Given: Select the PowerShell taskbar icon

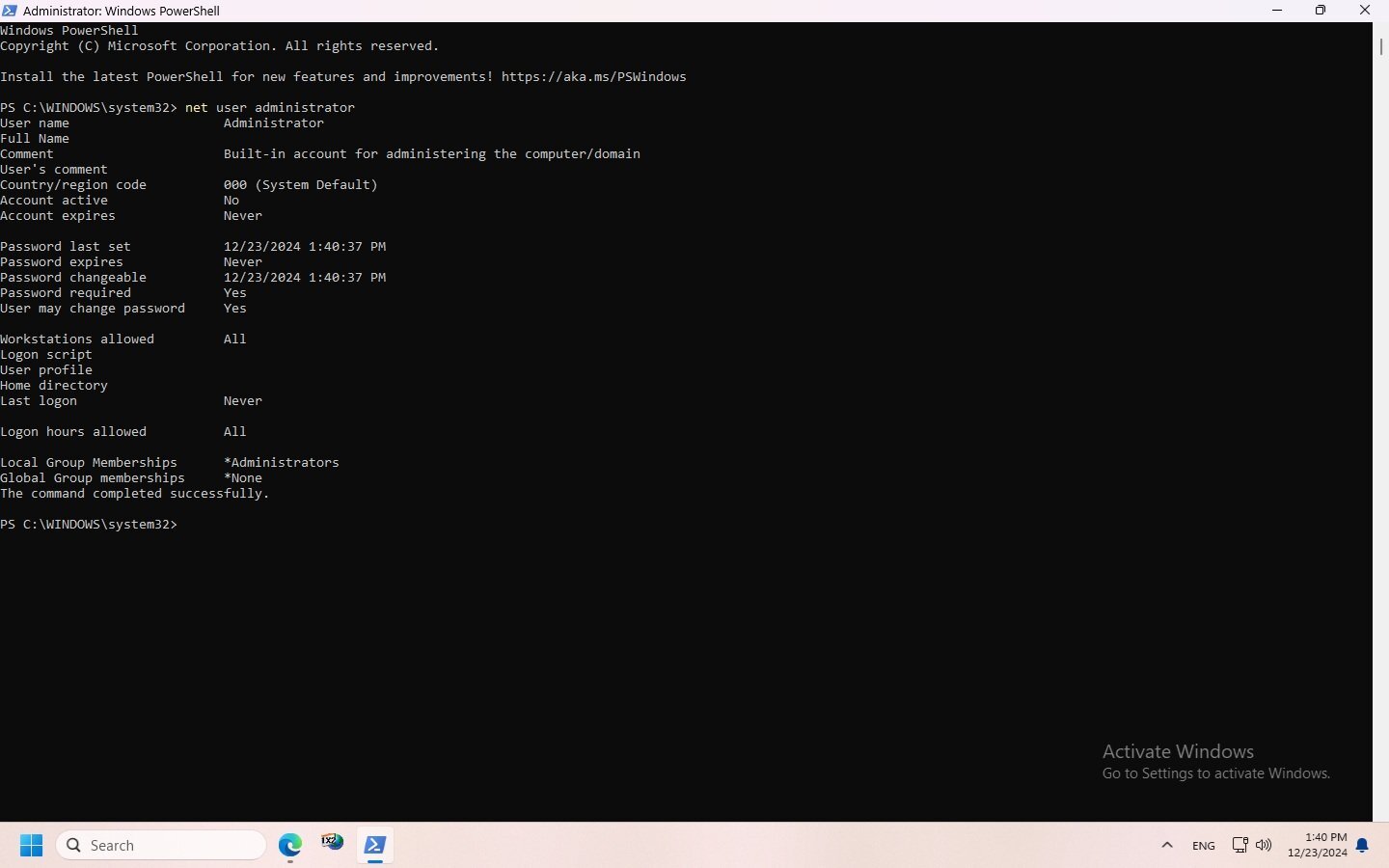Looking at the screenshot, I should tap(375, 846).
